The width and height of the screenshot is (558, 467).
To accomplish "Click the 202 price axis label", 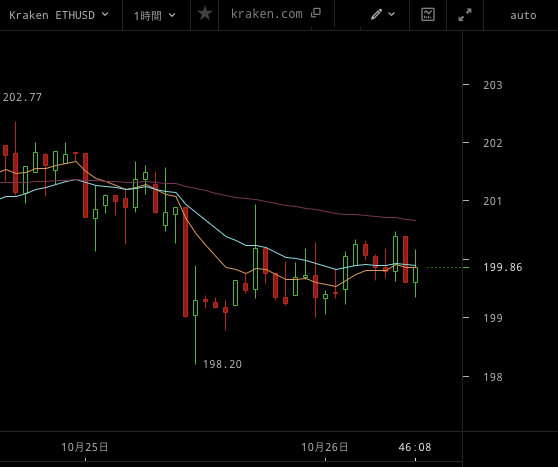I will 493,143.
